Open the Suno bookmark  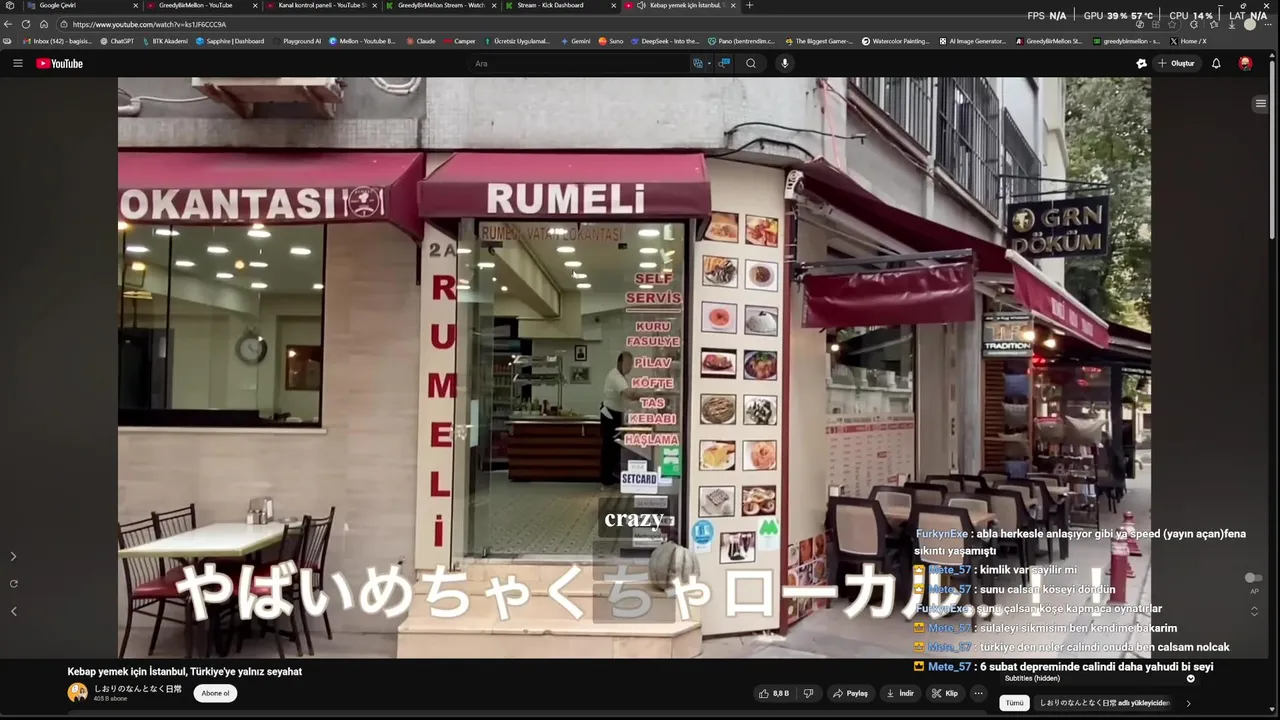click(611, 41)
